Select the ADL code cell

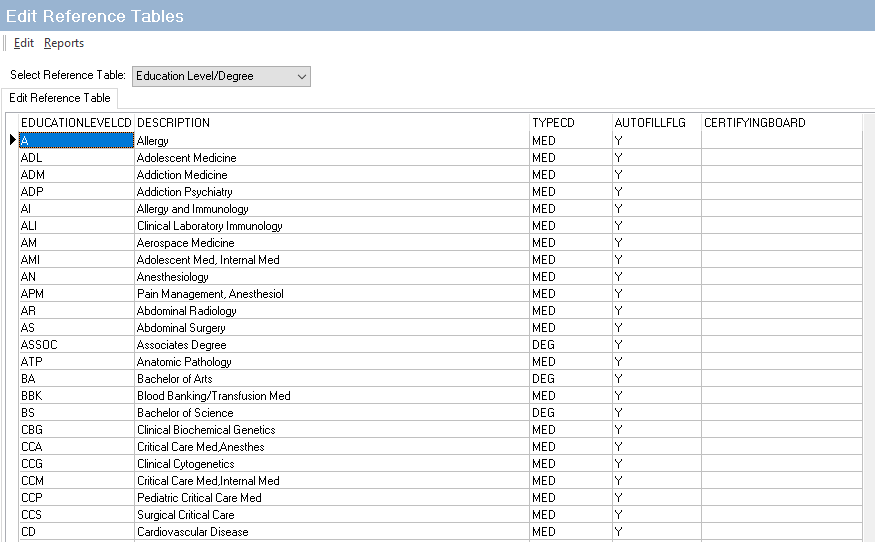76,157
